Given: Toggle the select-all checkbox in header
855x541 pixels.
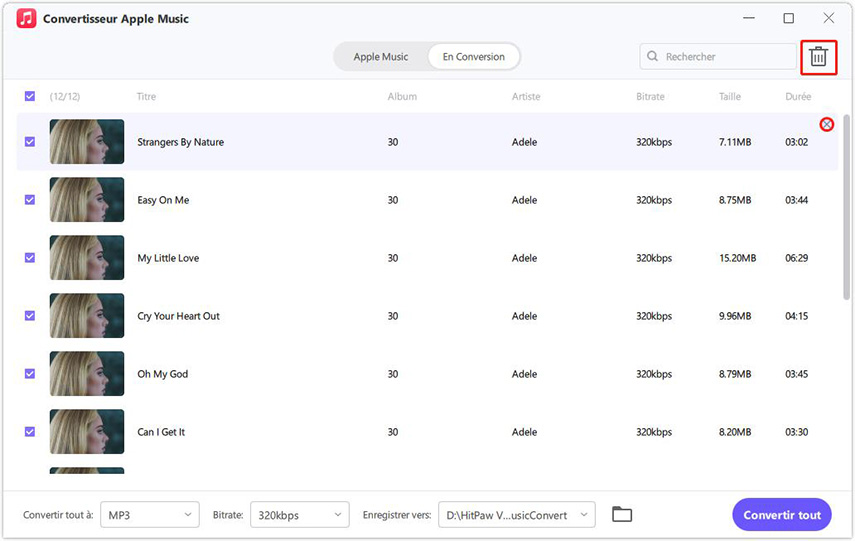Looking at the screenshot, I should click(30, 97).
